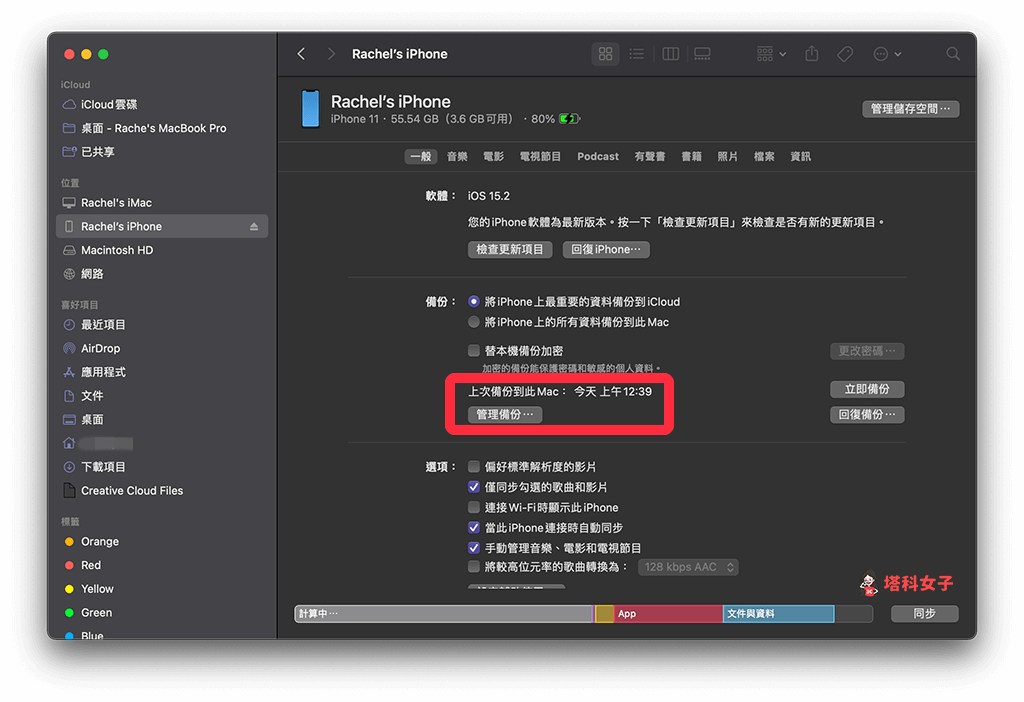The image size is (1024, 702).
Task: Select the Red tag
Action: pyautogui.click(x=162, y=565)
